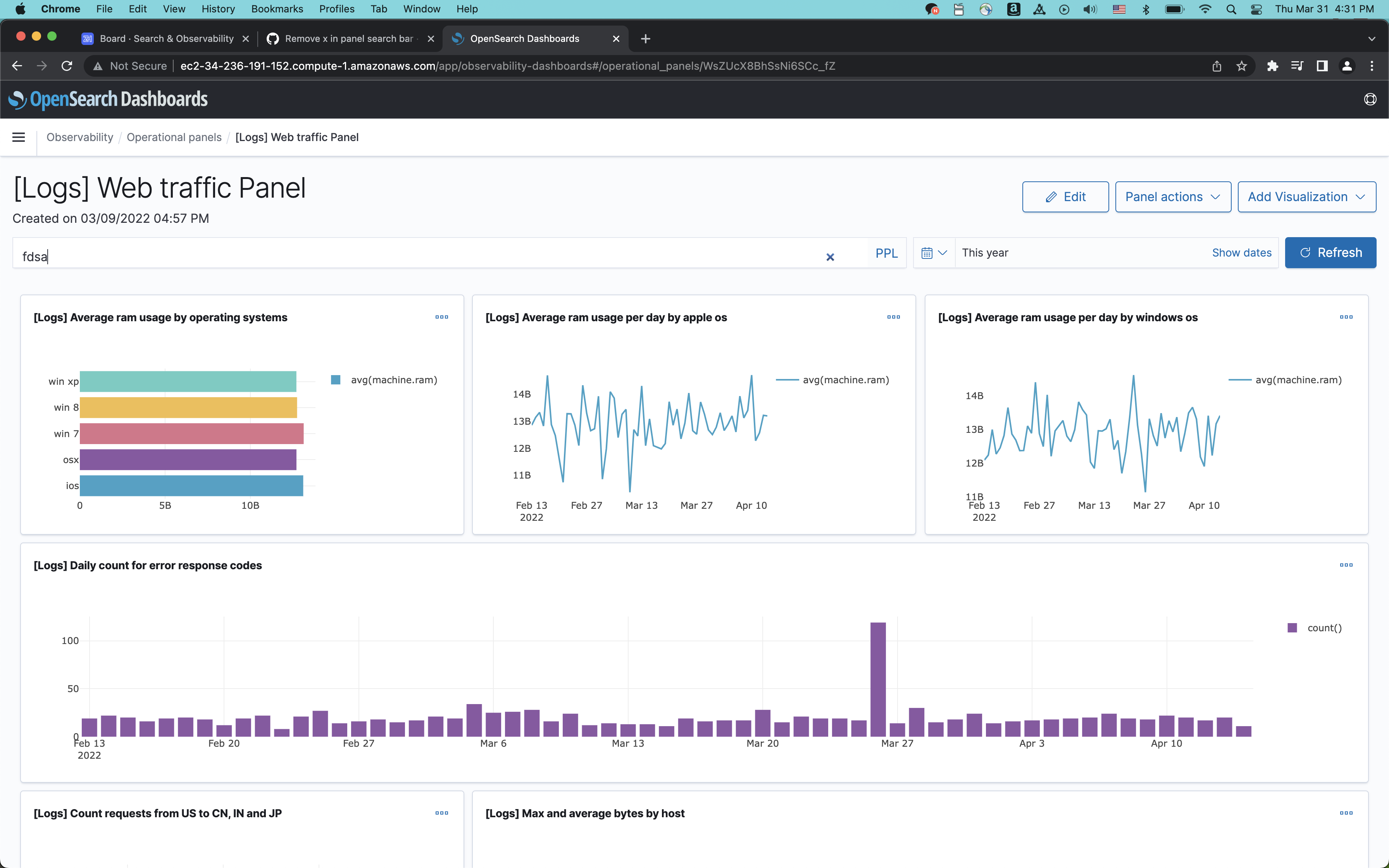Switch to Board Search & Observability tab
Viewport: 1389px width, 868px height.
pyautogui.click(x=166, y=38)
